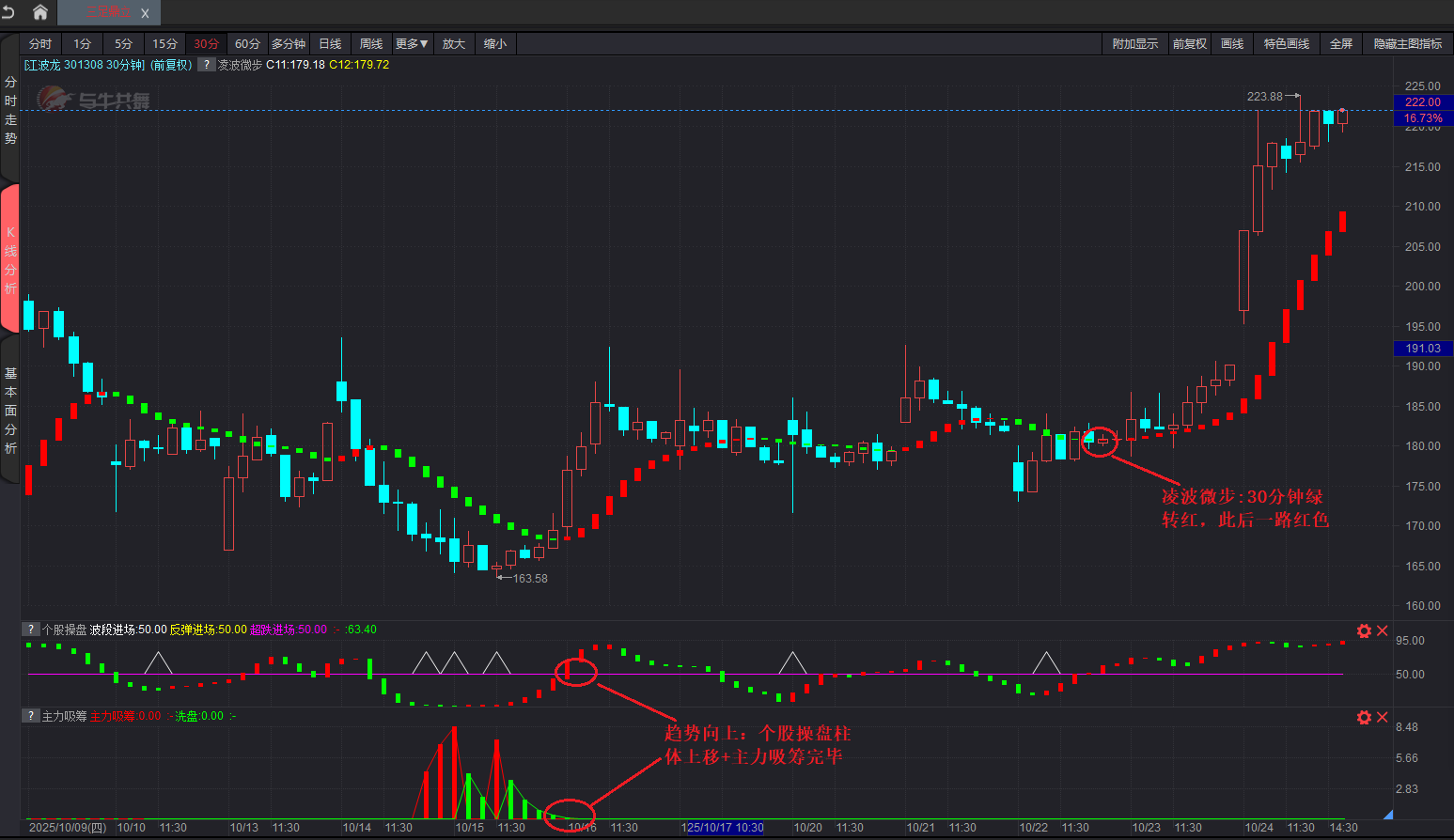Image resolution: width=1454 pixels, height=840 pixels.
Task: Toggle 附加显示 additional display
Action: click(x=1134, y=44)
